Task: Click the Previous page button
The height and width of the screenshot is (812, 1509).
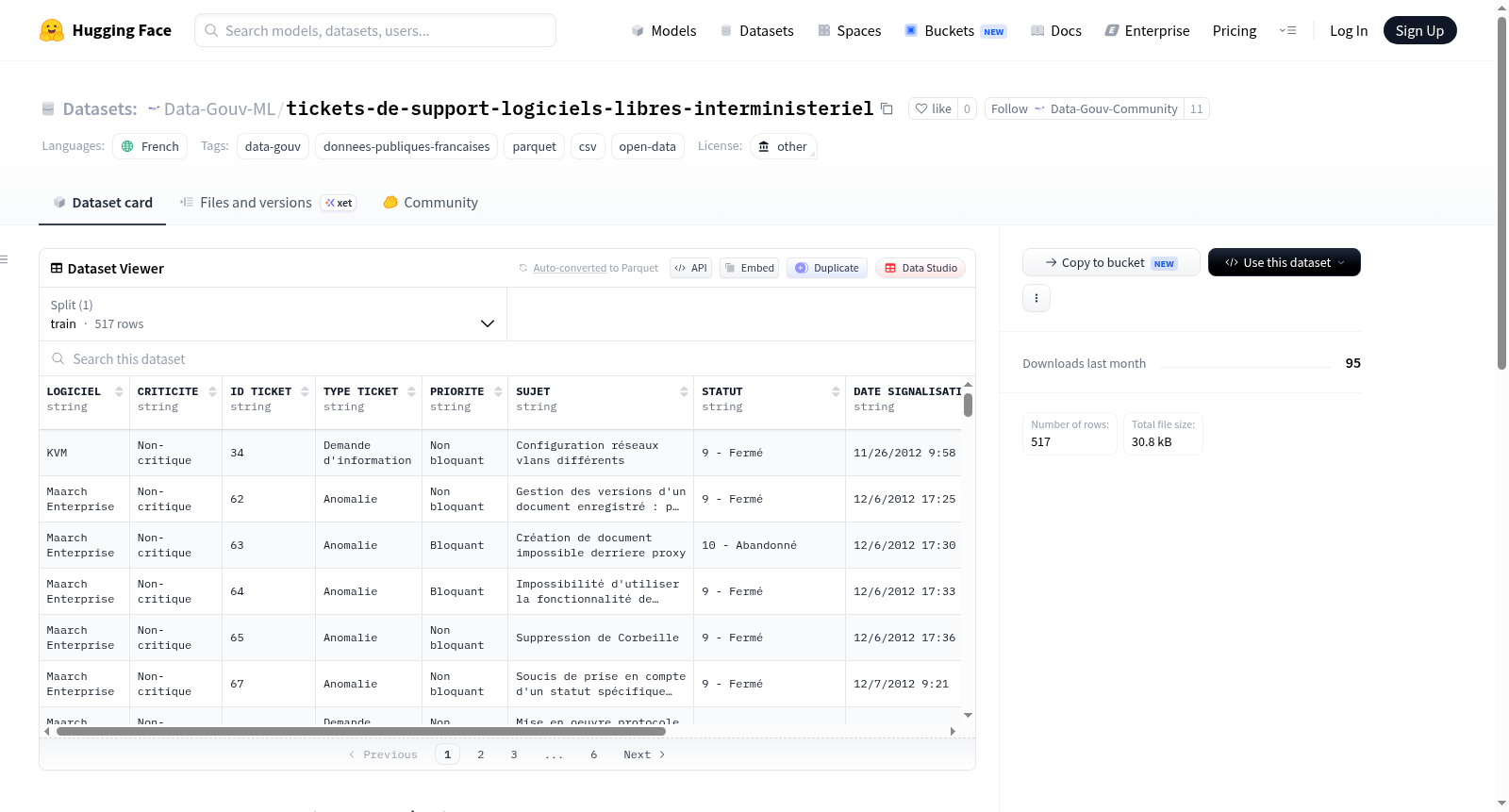Action: (x=383, y=754)
